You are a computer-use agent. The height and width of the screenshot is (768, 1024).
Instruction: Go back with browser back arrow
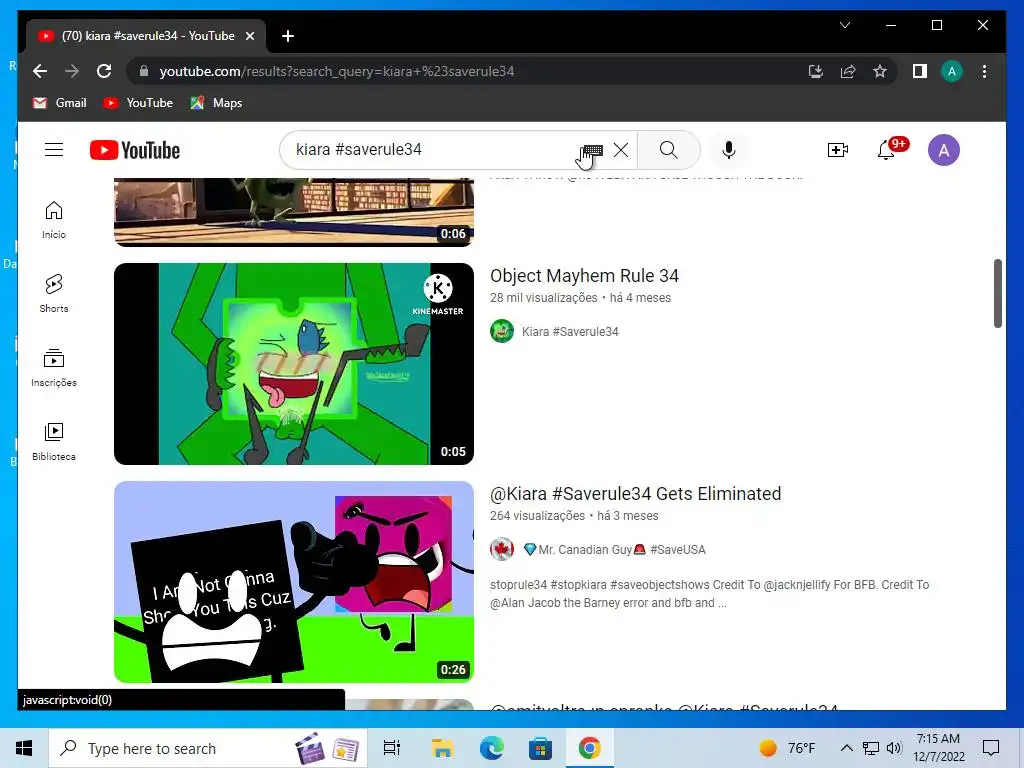pyautogui.click(x=40, y=71)
